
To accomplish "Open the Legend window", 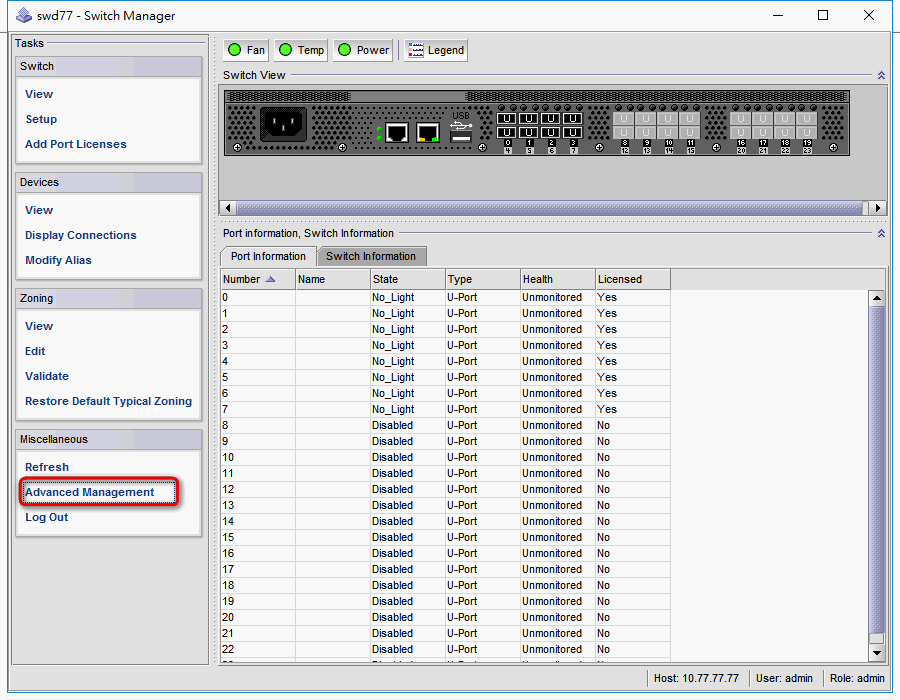I will (436, 50).
